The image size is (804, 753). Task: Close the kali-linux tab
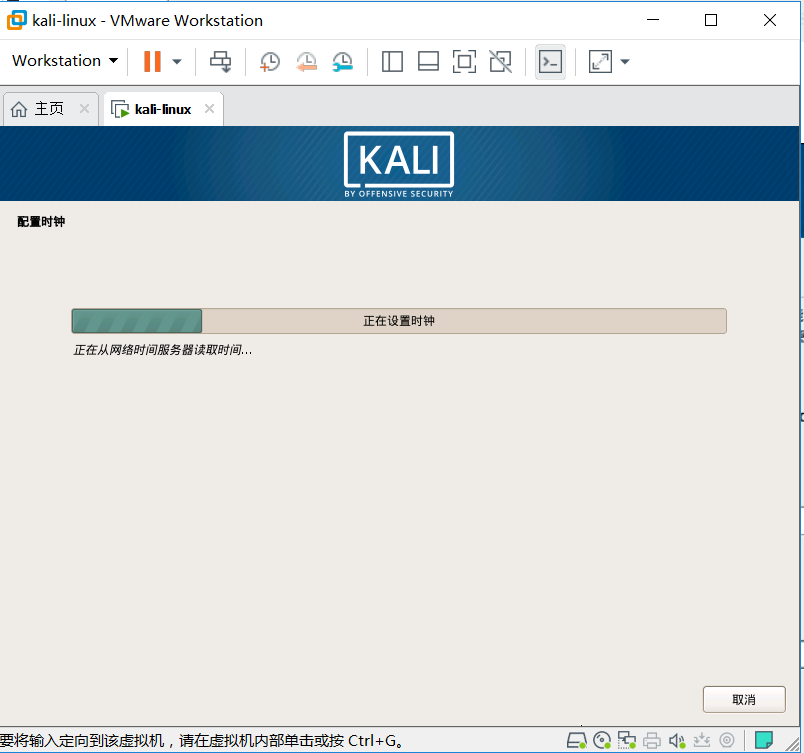(x=209, y=109)
